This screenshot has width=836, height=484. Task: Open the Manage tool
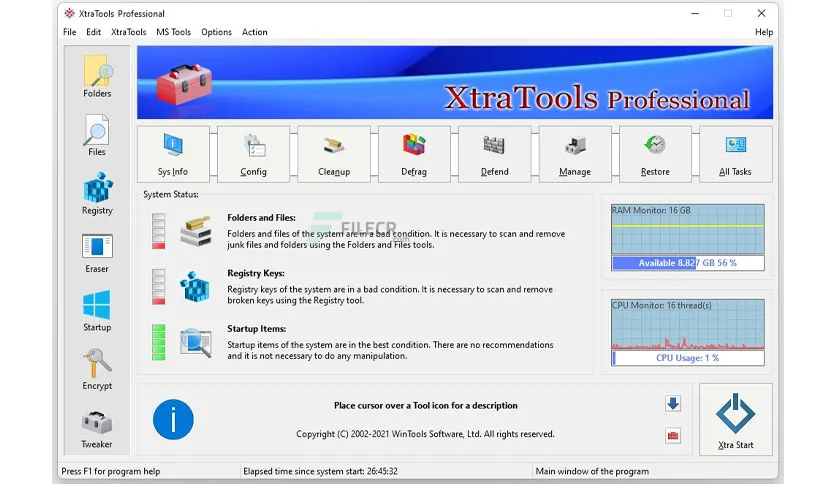coord(575,155)
